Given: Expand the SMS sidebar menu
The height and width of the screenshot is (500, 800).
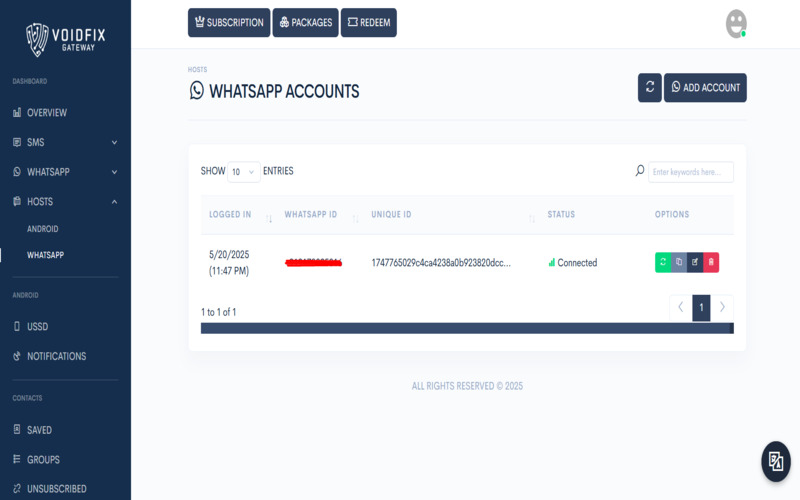Looking at the screenshot, I should coord(65,142).
